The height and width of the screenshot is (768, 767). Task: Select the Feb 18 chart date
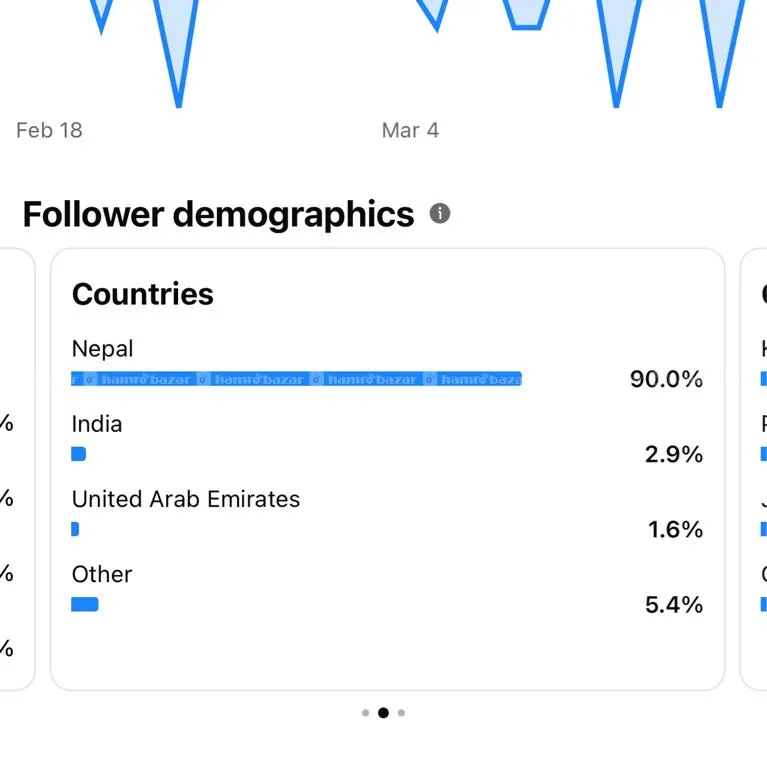coord(49,130)
